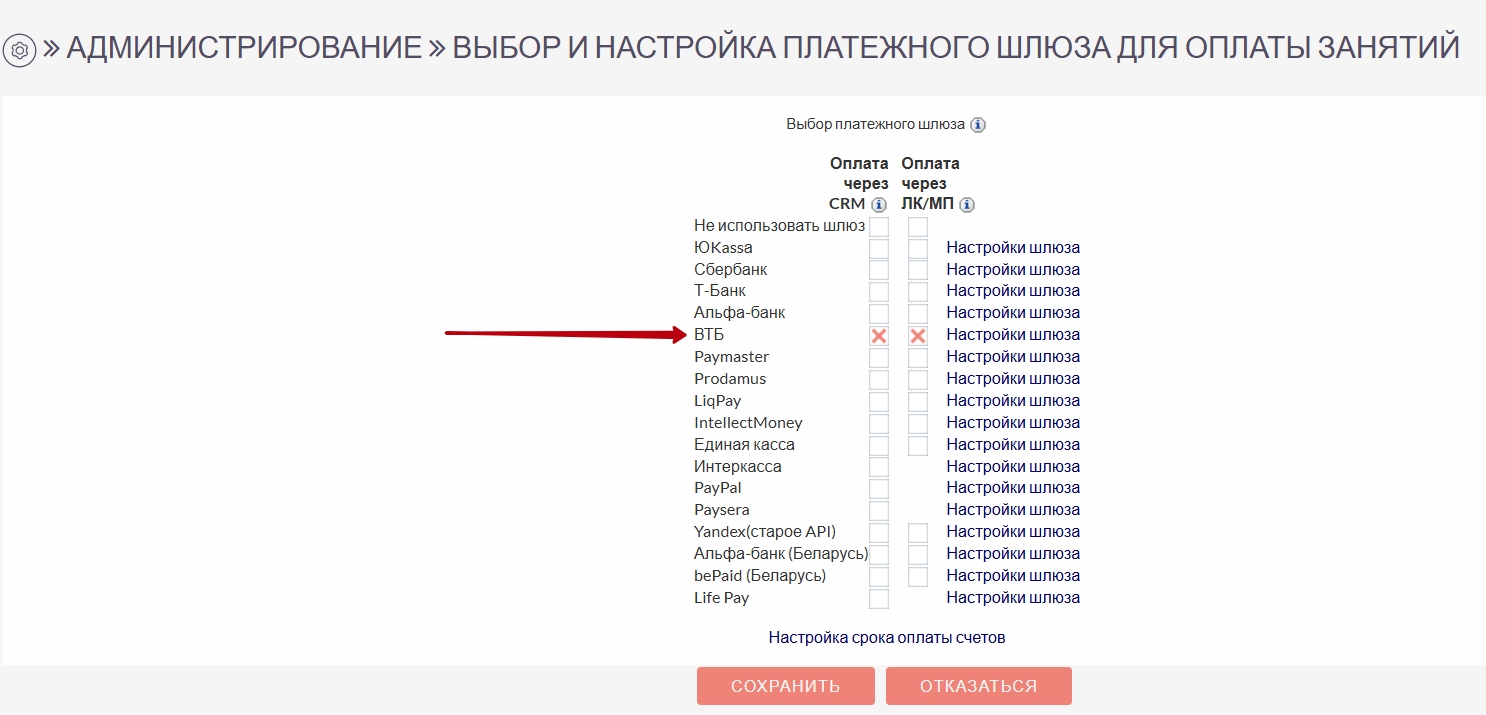Open Настройки шлюза for Сбербанк
1486x715 pixels.
(x=1013, y=270)
